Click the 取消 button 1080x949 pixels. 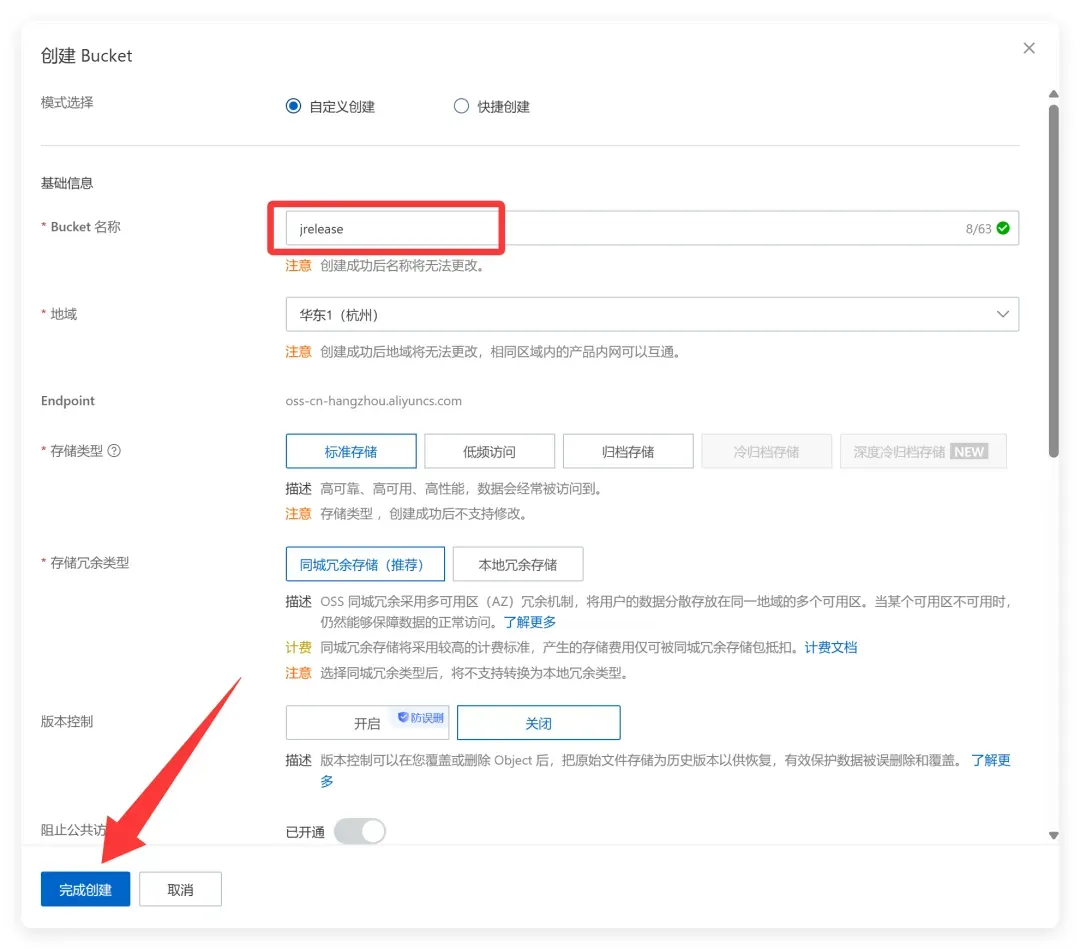[180, 889]
